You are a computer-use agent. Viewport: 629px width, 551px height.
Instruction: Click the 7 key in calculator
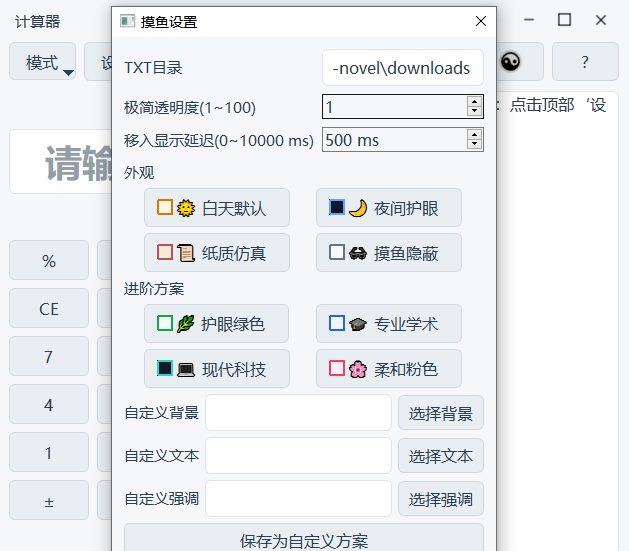(49, 356)
